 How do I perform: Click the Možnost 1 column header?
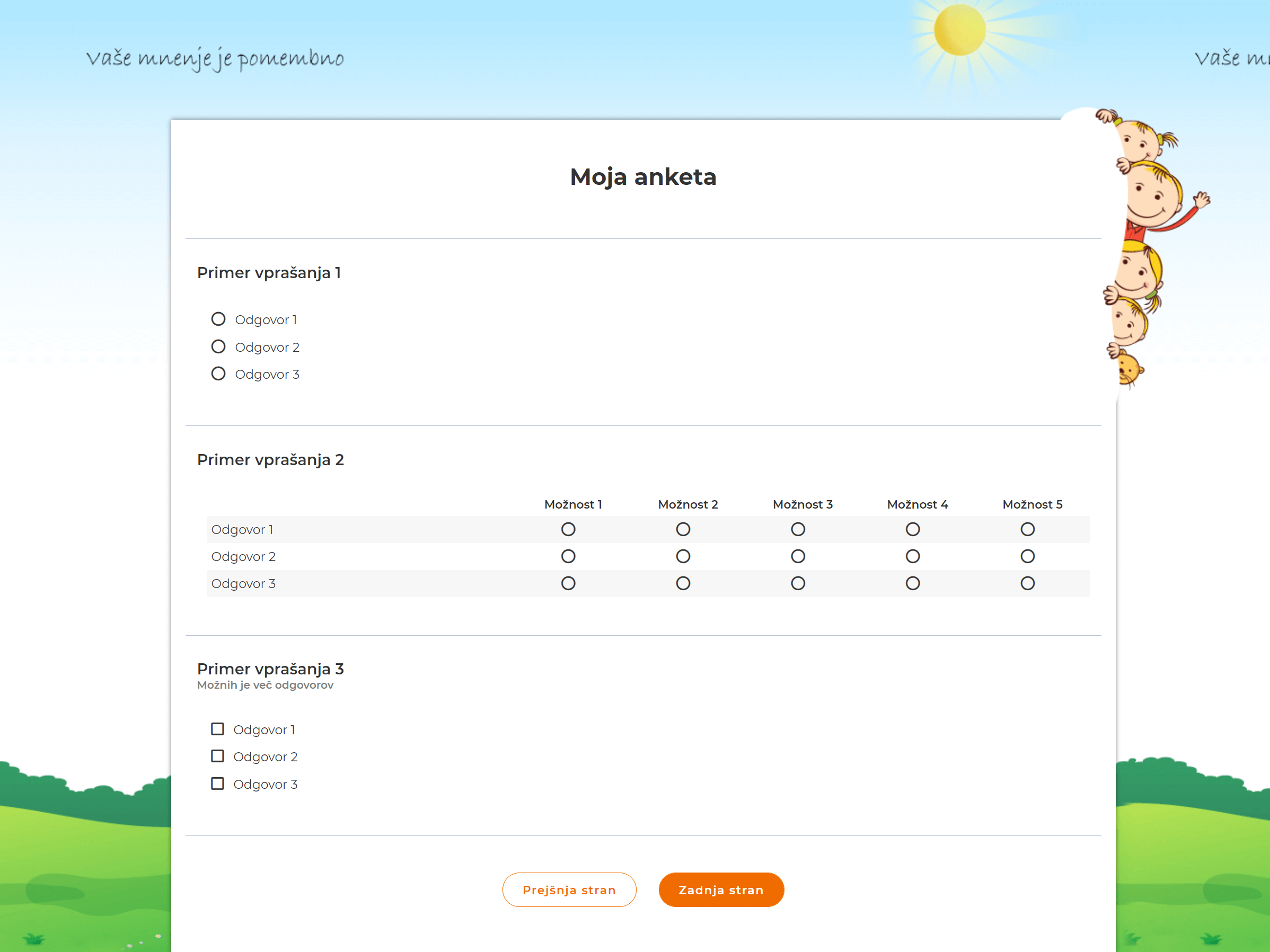pos(573,504)
